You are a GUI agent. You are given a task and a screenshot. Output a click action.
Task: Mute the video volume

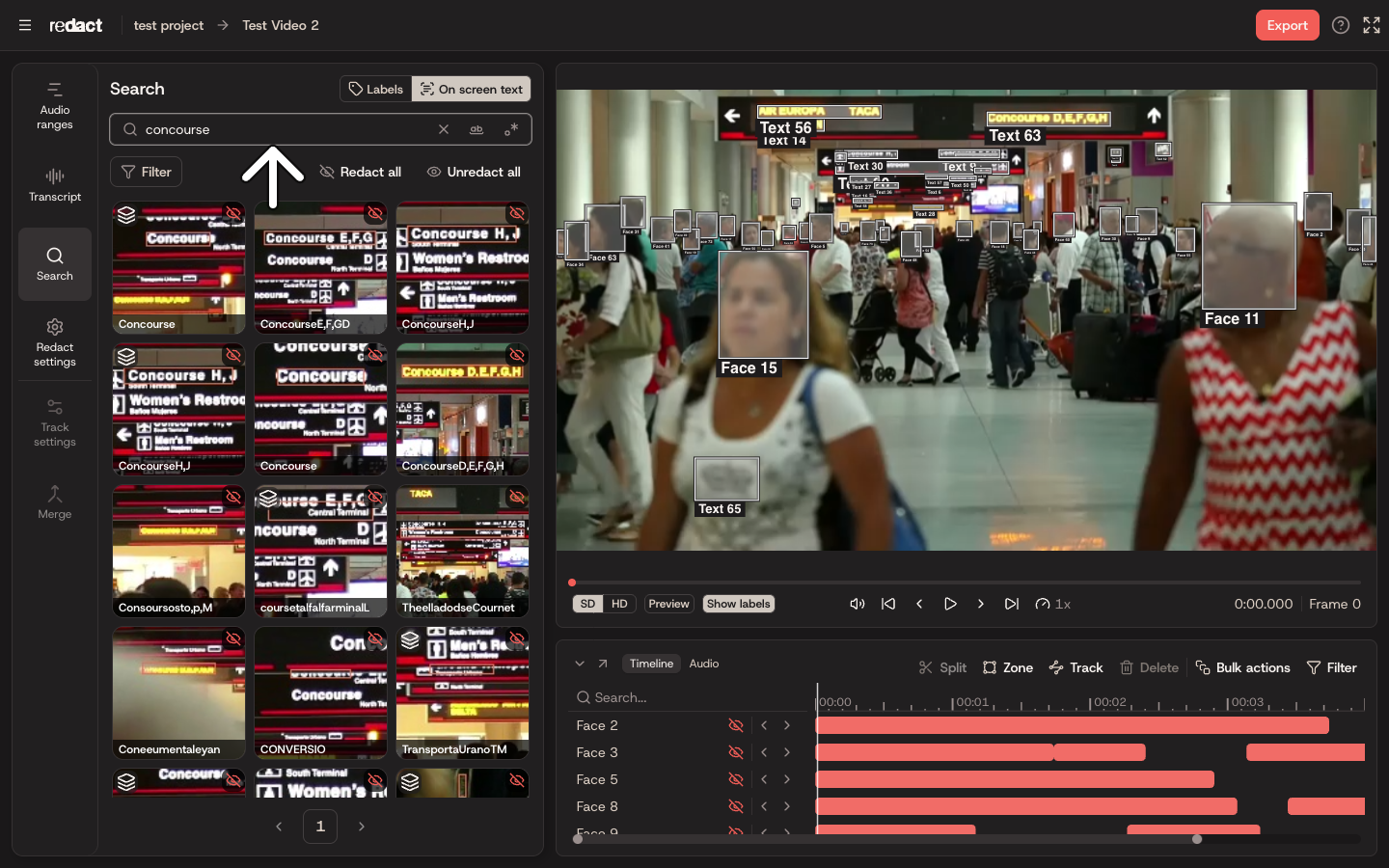pos(857,604)
